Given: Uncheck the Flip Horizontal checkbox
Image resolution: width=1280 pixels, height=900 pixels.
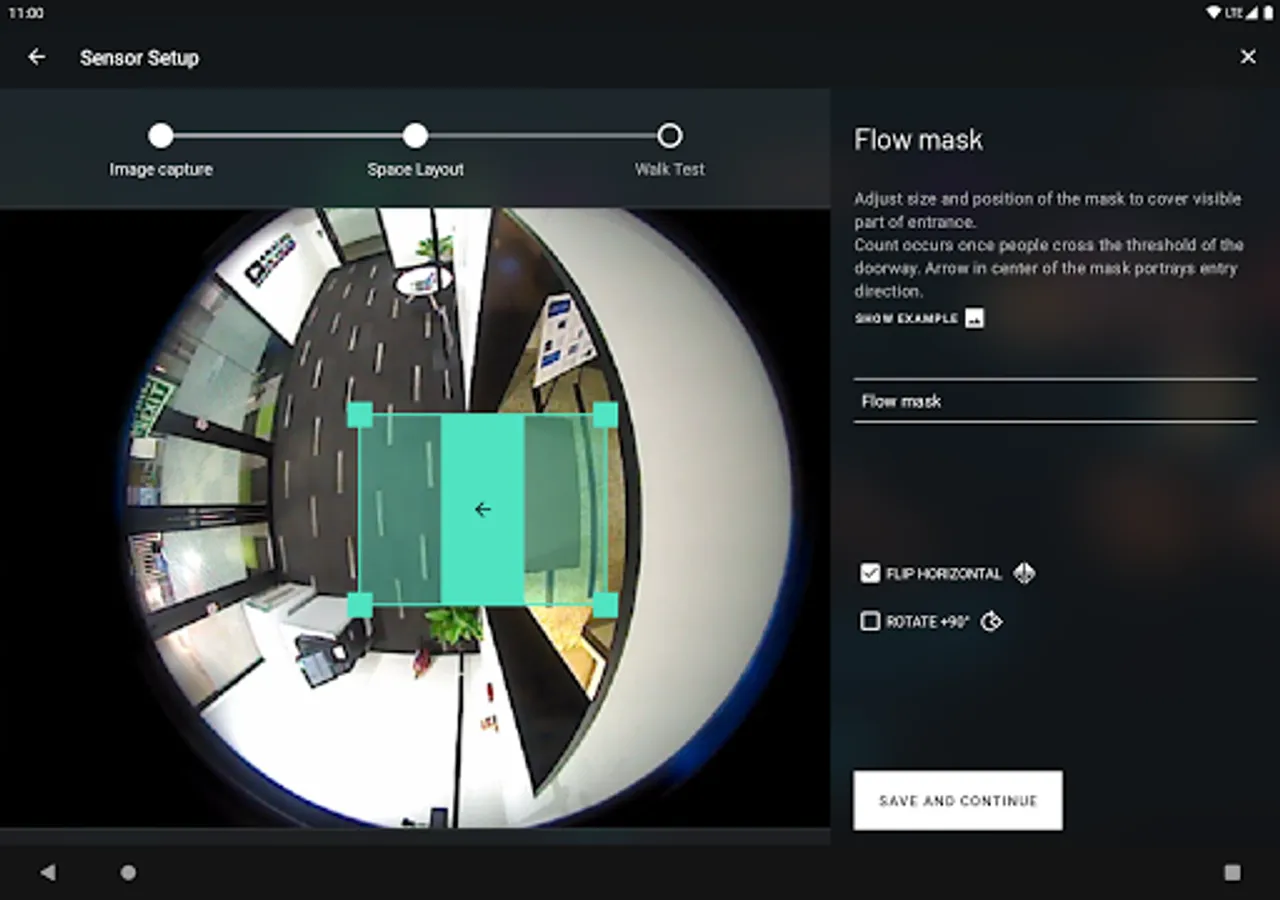Looking at the screenshot, I should pos(870,574).
